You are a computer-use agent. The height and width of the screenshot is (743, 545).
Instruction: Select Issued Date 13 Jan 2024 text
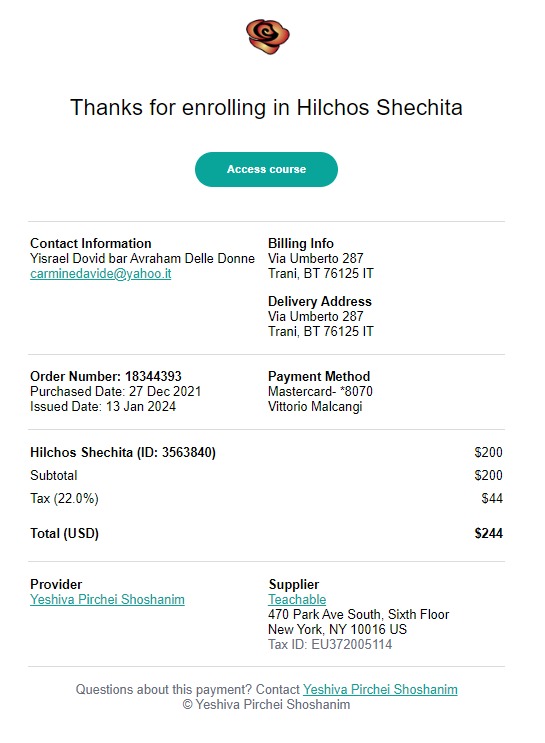[103, 407]
